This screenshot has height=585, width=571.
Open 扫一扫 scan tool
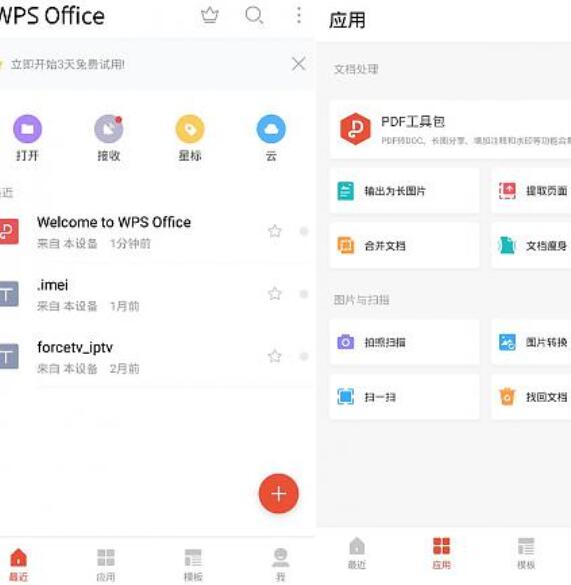pyautogui.click(x=405, y=397)
